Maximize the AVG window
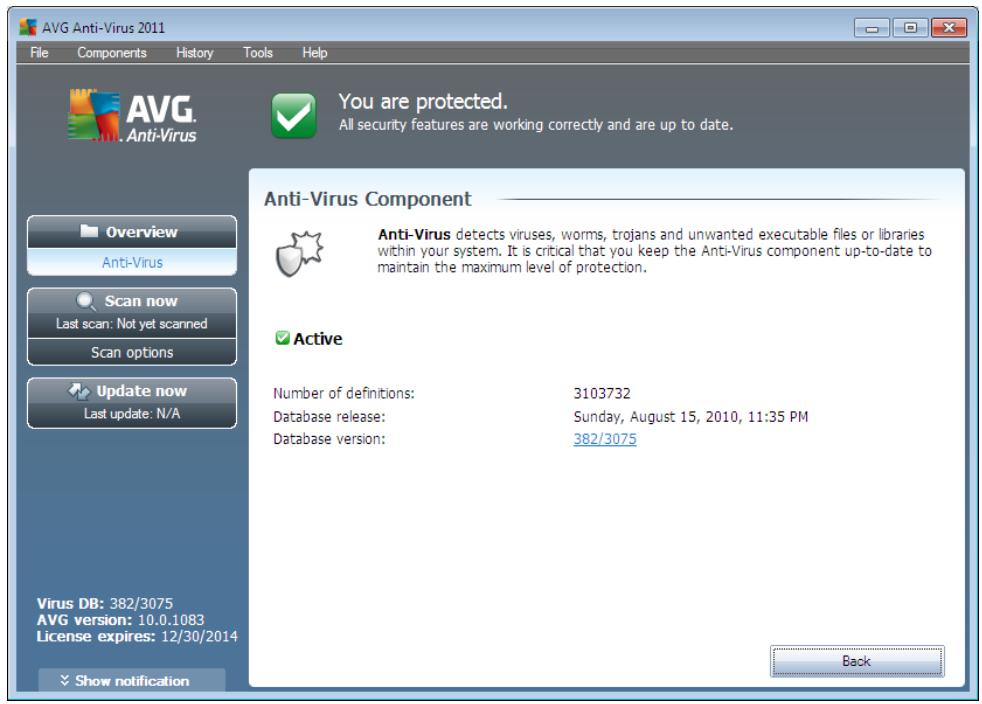Image resolution: width=982 pixels, height=704 pixels. coord(911,28)
